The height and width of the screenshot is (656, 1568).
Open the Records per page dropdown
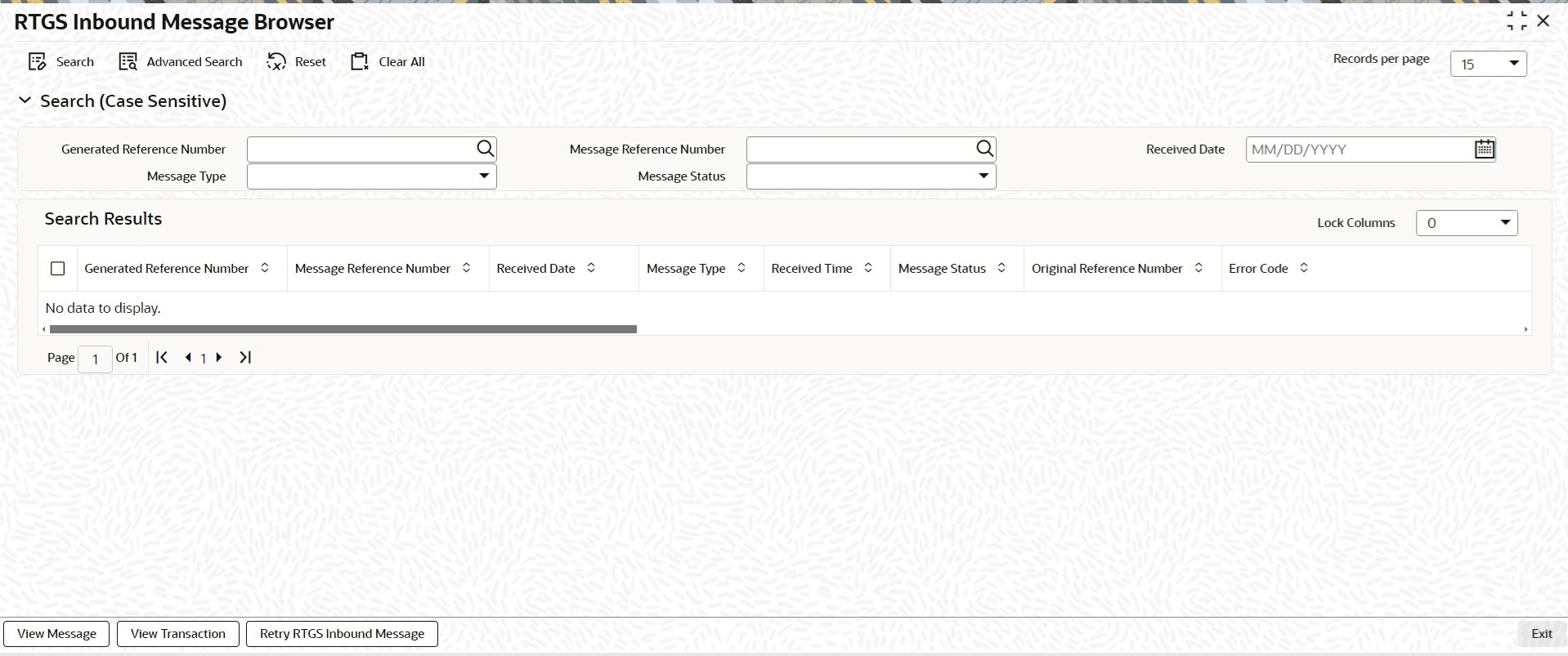coord(1489,64)
